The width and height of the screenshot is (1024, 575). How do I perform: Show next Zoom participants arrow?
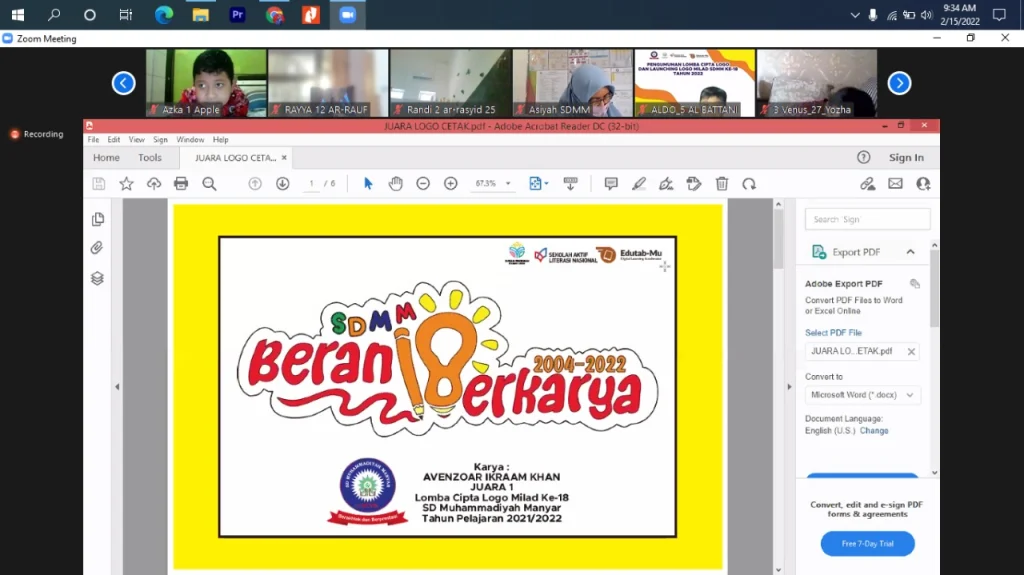tap(899, 83)
